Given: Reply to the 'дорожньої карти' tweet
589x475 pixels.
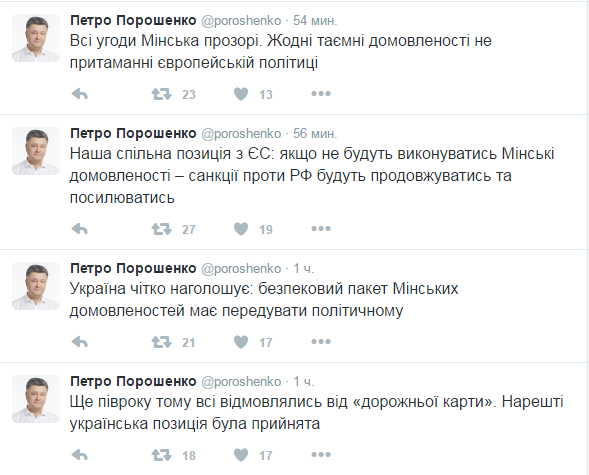Looking at the screenshot, I should tap(80, 455).
